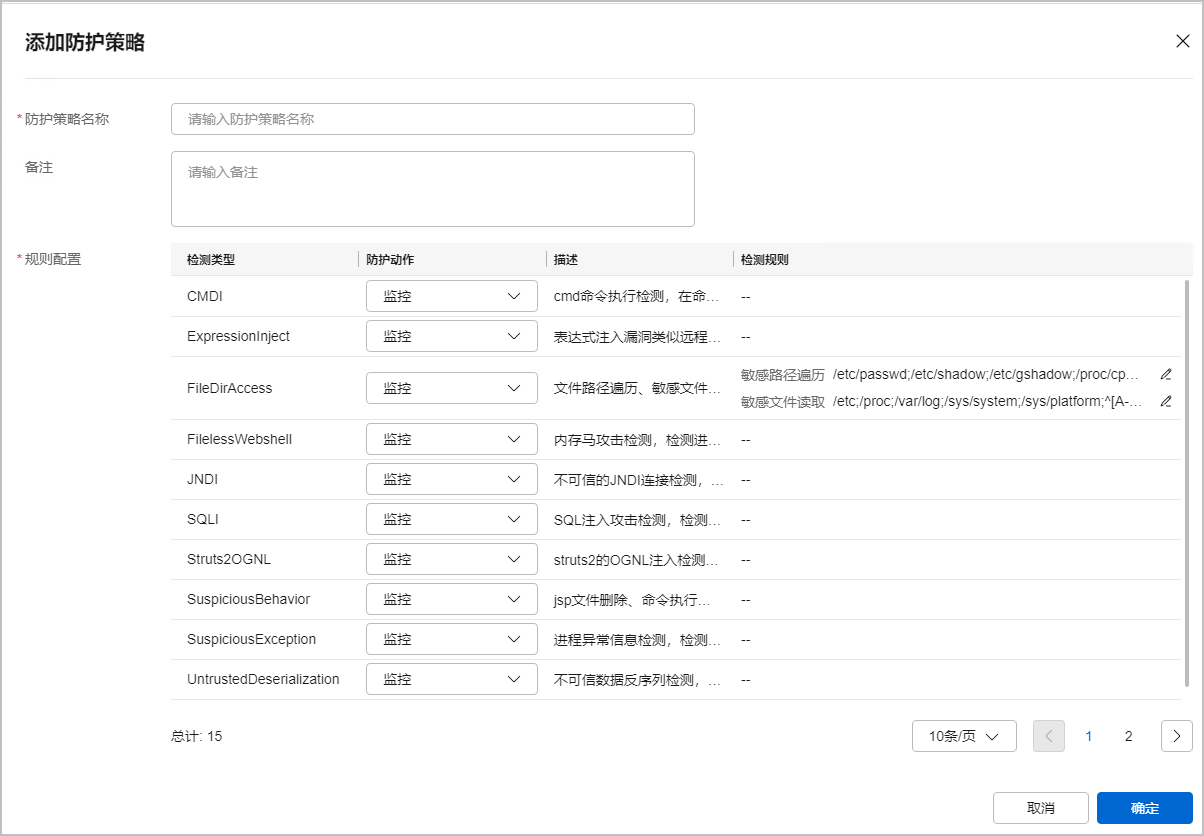Click the 防护动作 column header
Viewport: 1204px width, 836px height.
tap(390, 259)
